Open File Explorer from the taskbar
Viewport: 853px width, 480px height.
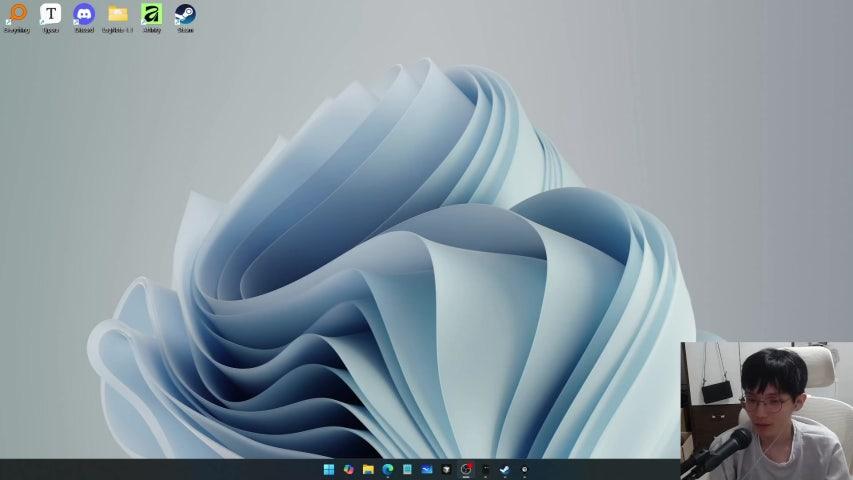(x=368, y=469)
